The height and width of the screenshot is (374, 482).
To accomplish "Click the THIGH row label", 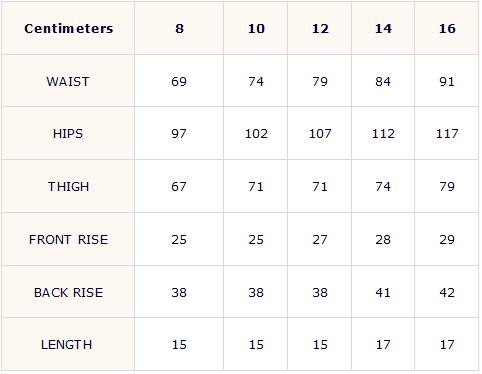I will tap(68, 187).
